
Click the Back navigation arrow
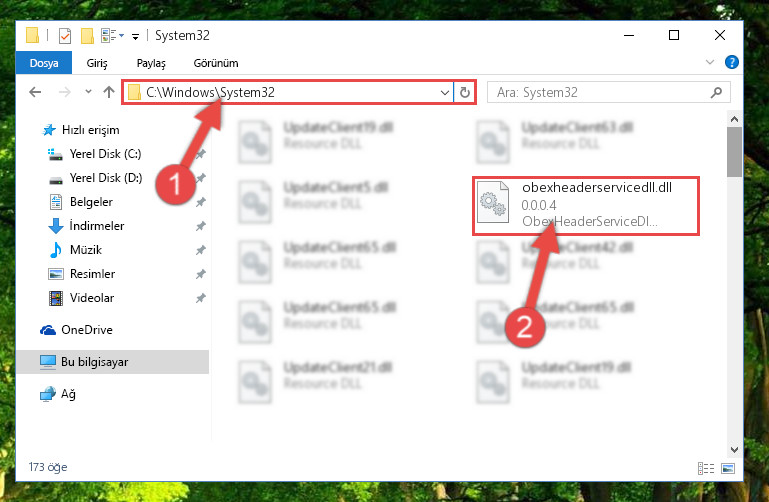tap(35, 92)
